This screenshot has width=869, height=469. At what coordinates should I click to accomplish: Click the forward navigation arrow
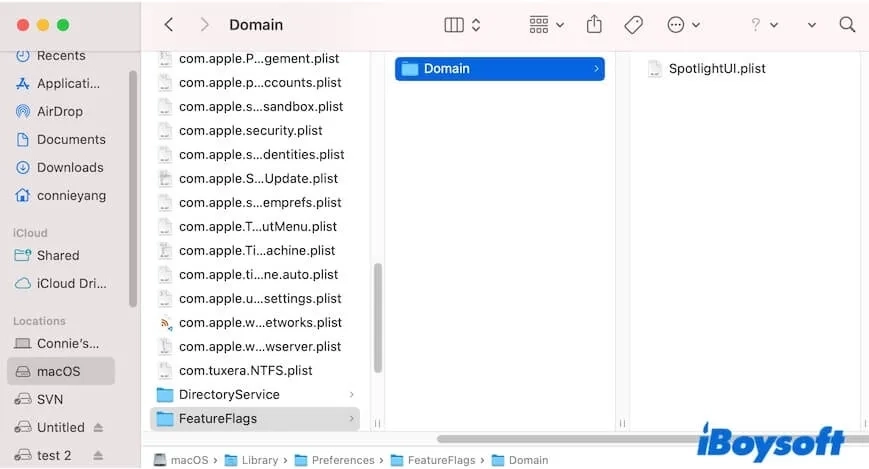pyautogui.click(x=204, y=25)
